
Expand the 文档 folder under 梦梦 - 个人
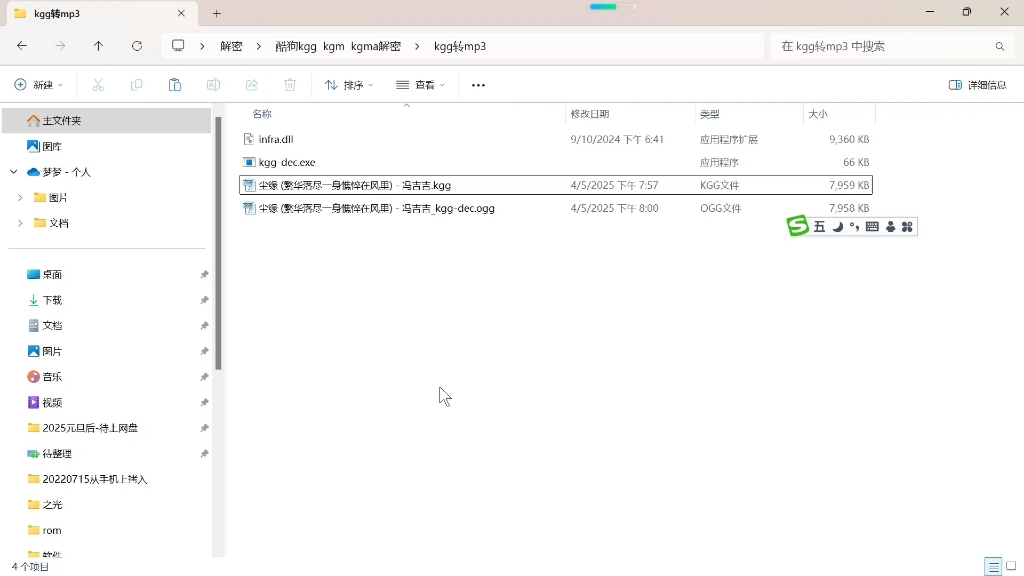[20, 223]
